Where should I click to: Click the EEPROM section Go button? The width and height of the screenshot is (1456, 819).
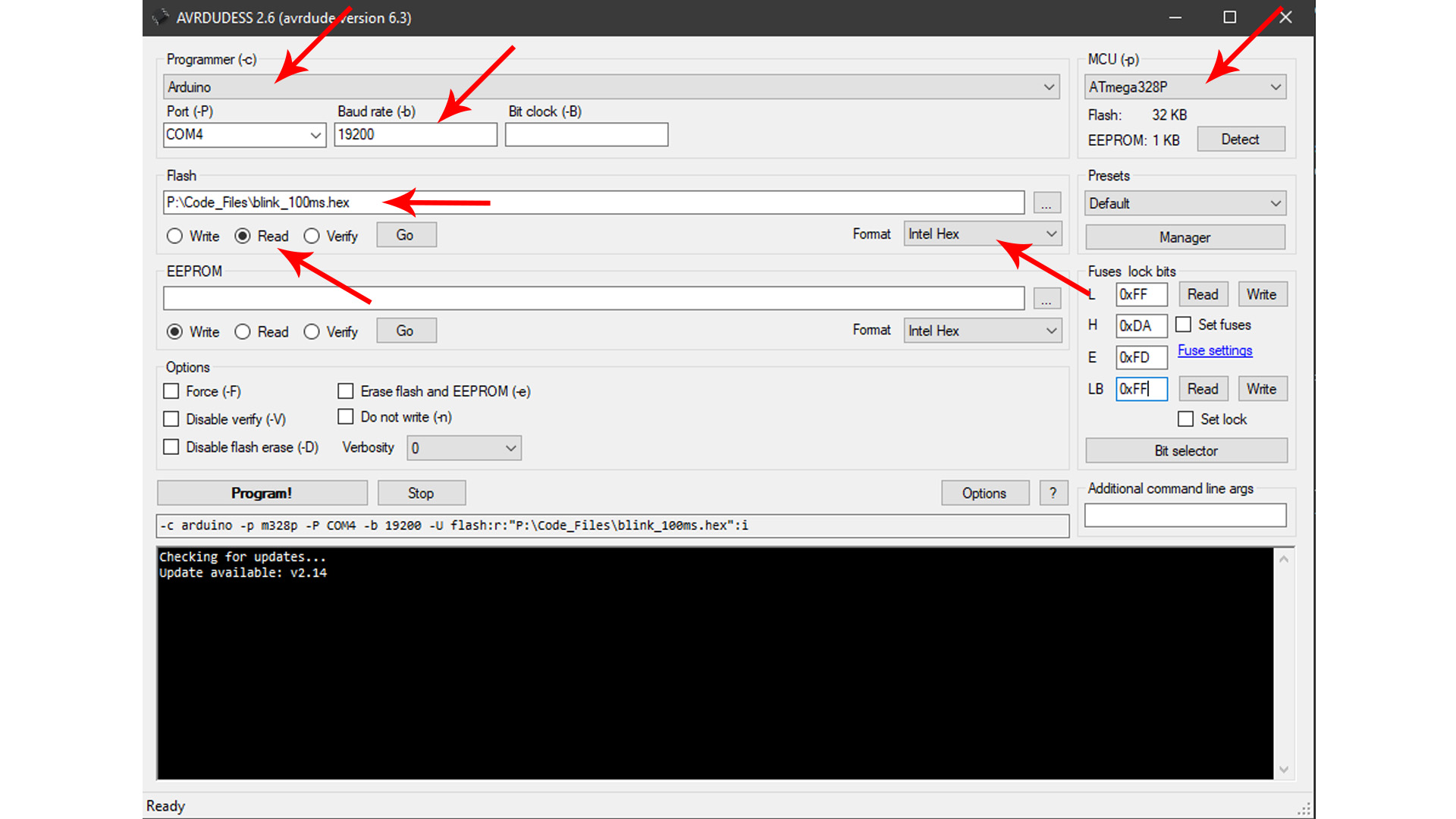406,331
